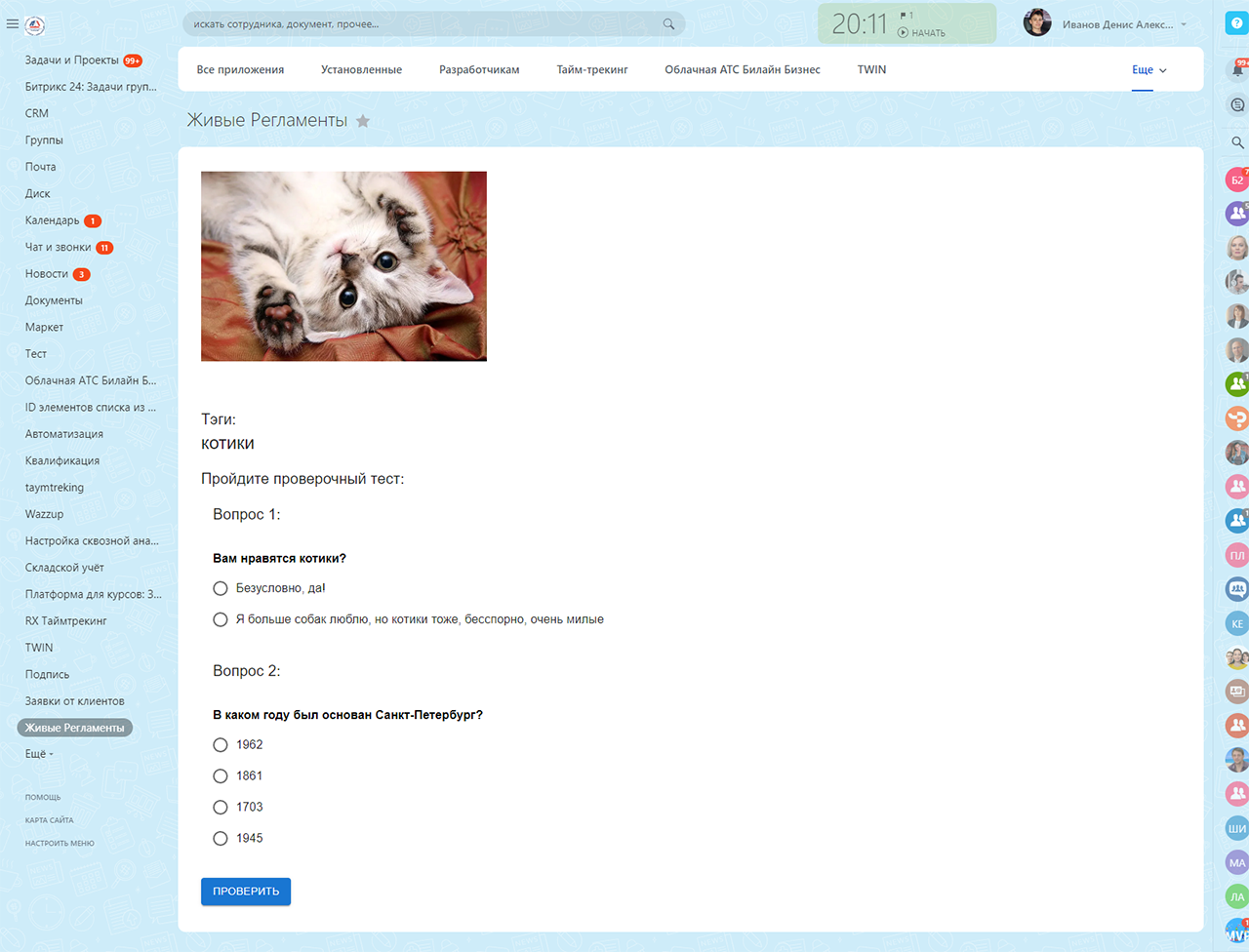Expand the Ещё item in the left sidebar
This screenshot has height=952, width=1249.
coord(39,754)
